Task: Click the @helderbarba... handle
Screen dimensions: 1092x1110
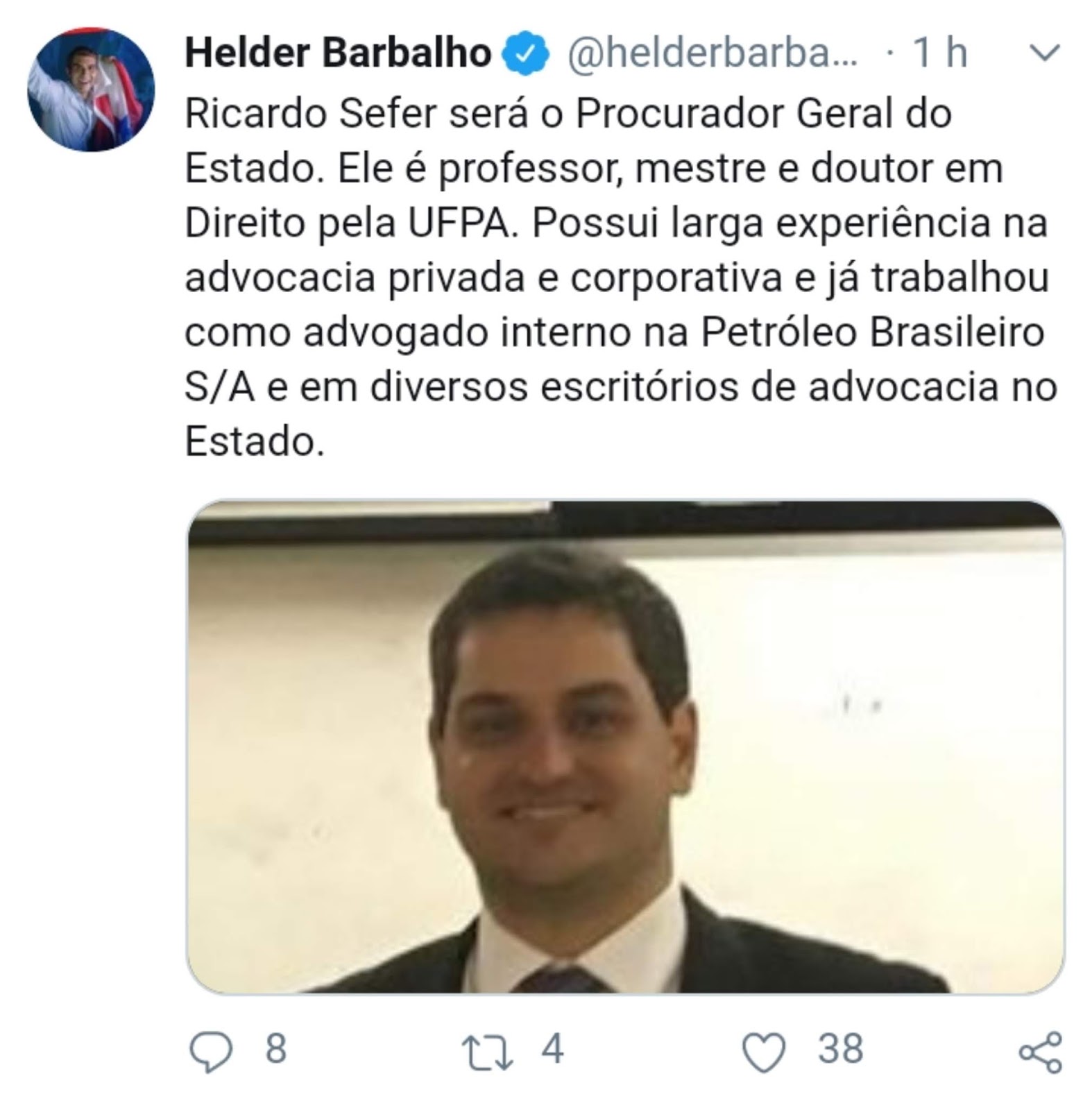Action: [713, 53]
